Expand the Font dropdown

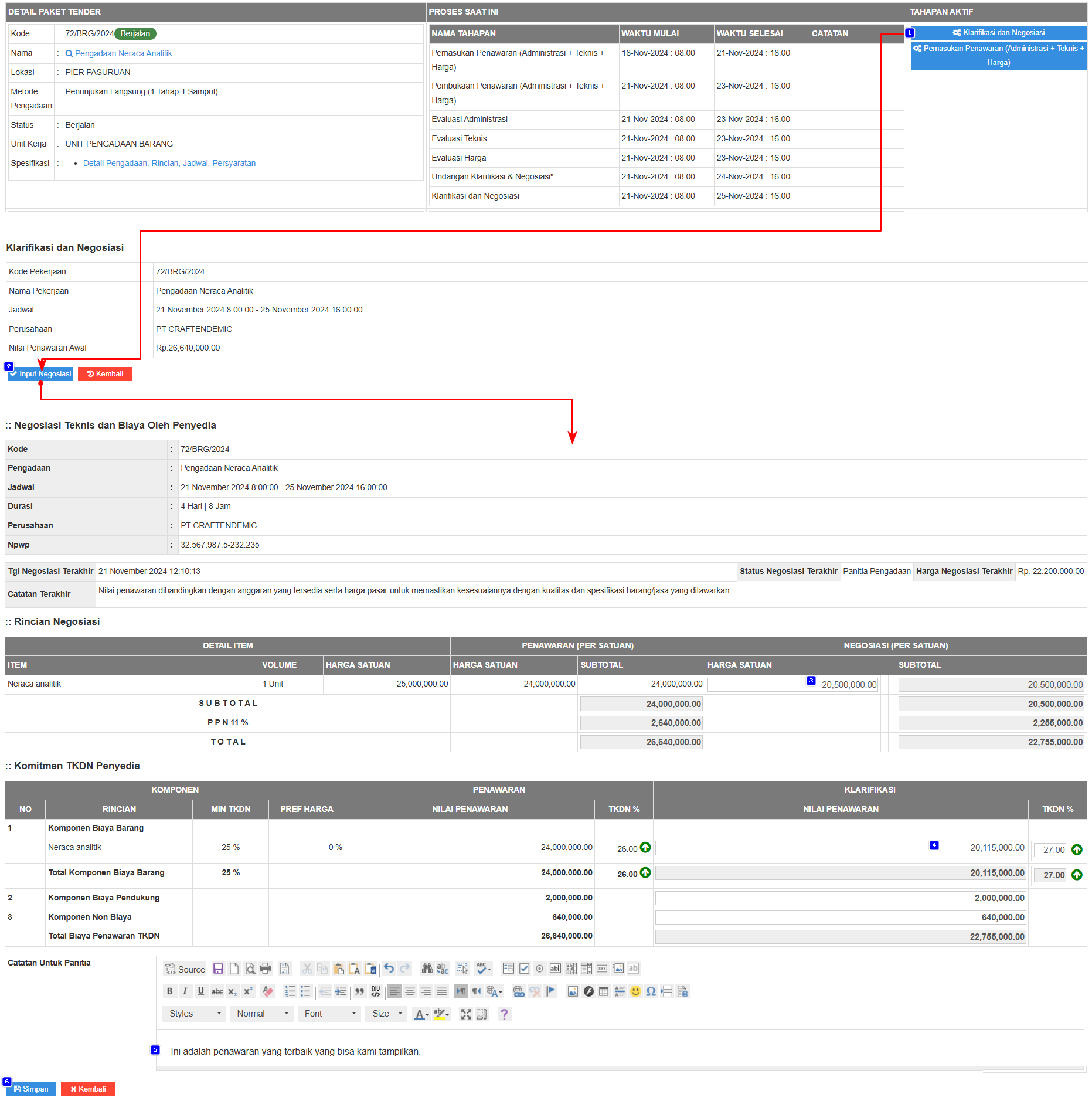coord(329,1014)
